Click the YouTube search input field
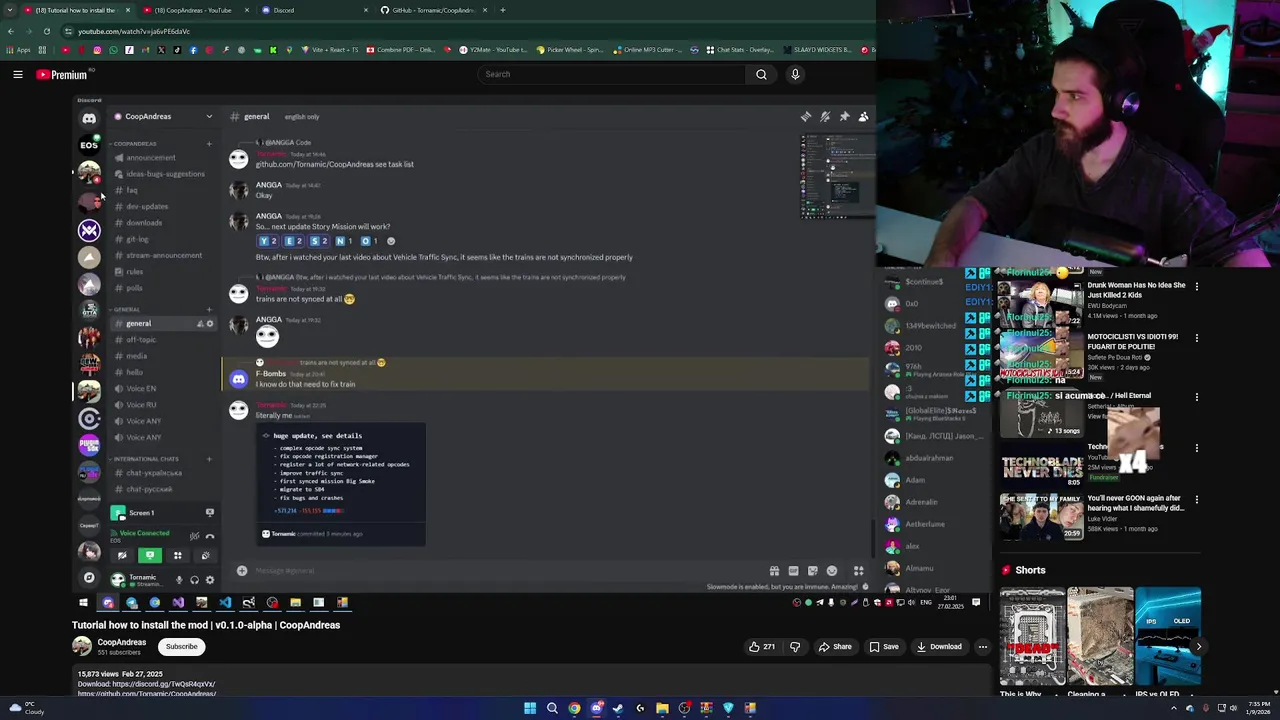1280x720 pixels. click(612, 74)
